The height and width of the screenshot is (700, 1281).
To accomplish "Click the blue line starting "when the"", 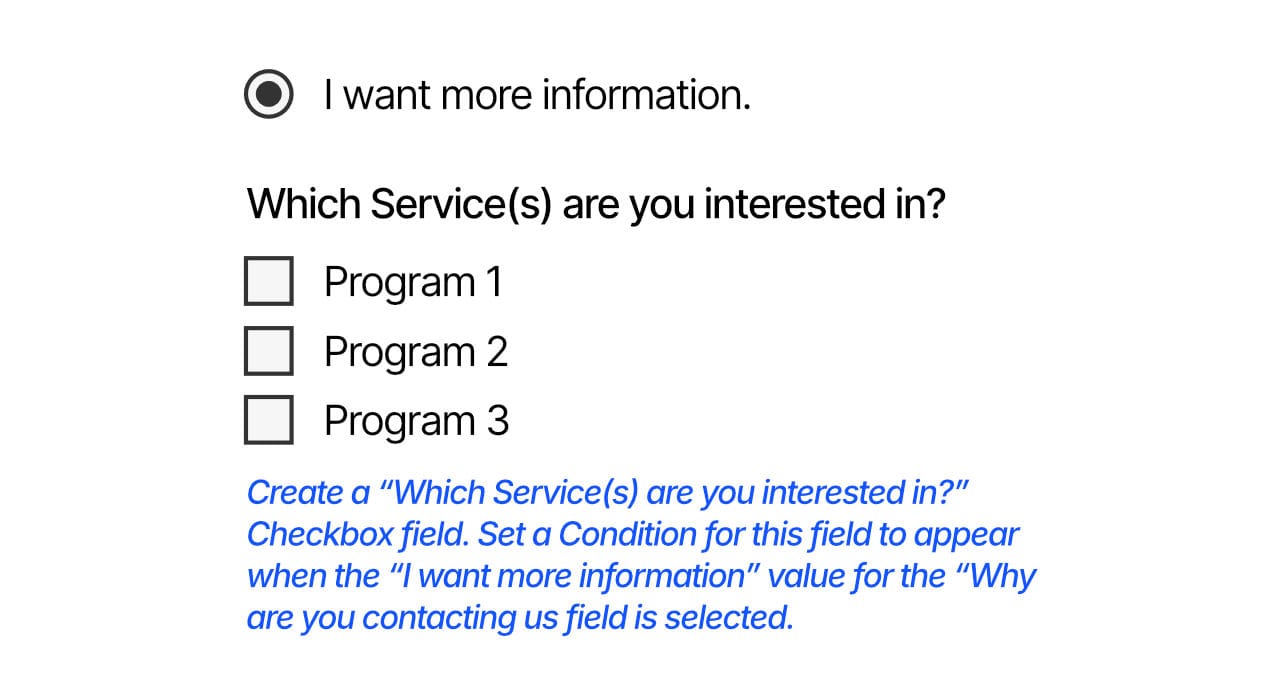I will coord(641,577).
